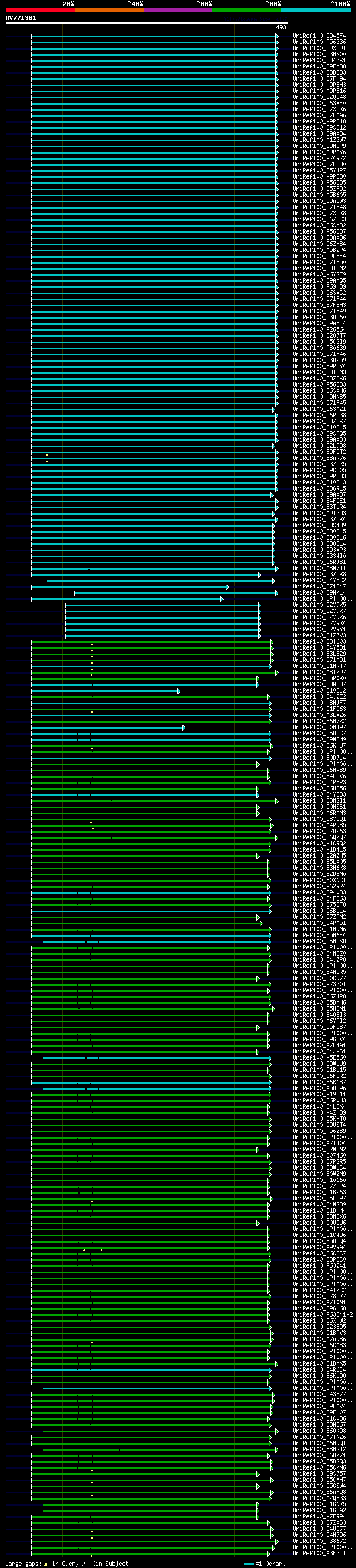Select the UniRef100_Q10CJ2 label
Screen dimensions: 356x1568
[x=319, y=690]
